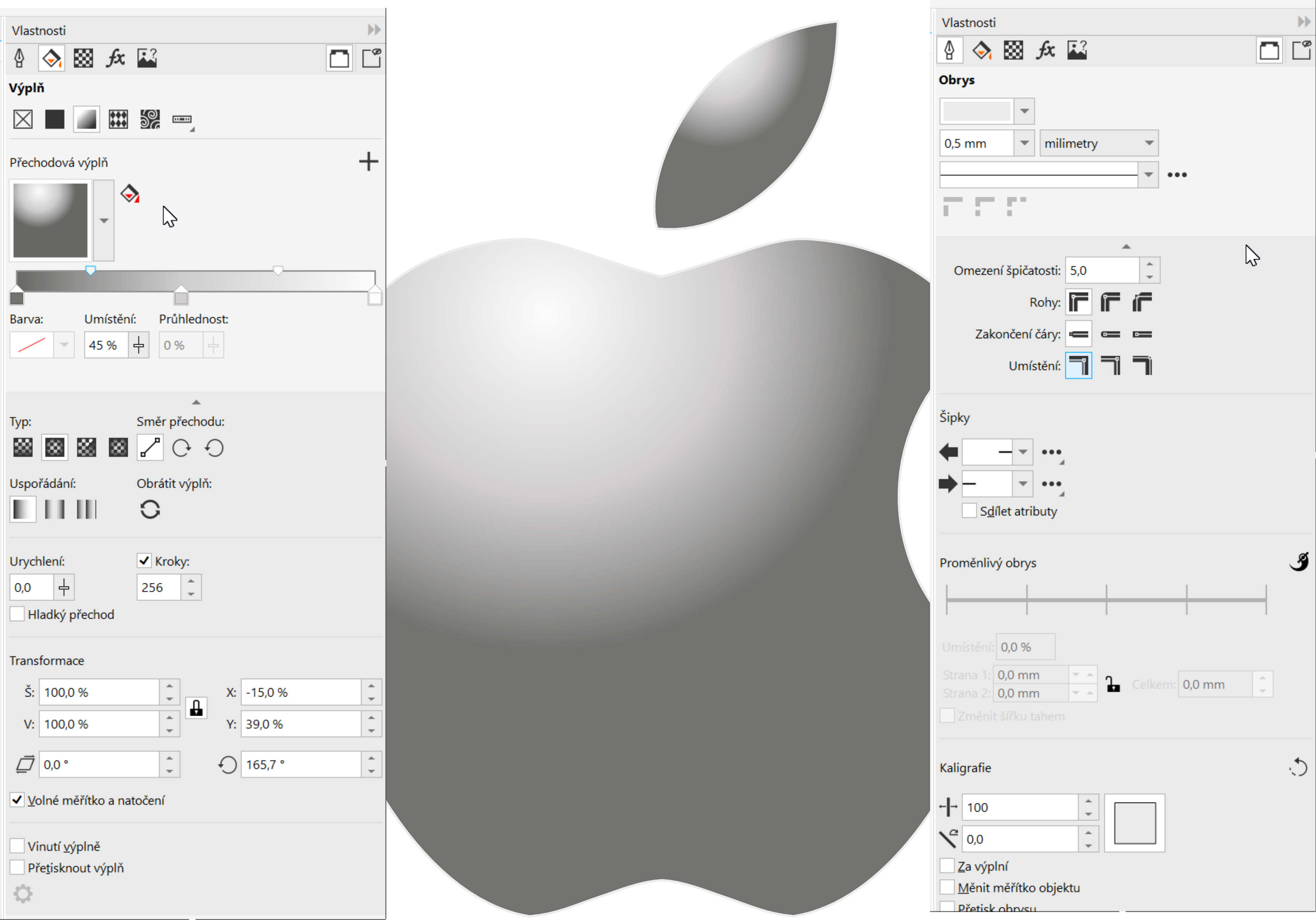Screen dimensions: 1316x920
Task: Expand the milimetry units dropdown
Action: [1149, 143]
